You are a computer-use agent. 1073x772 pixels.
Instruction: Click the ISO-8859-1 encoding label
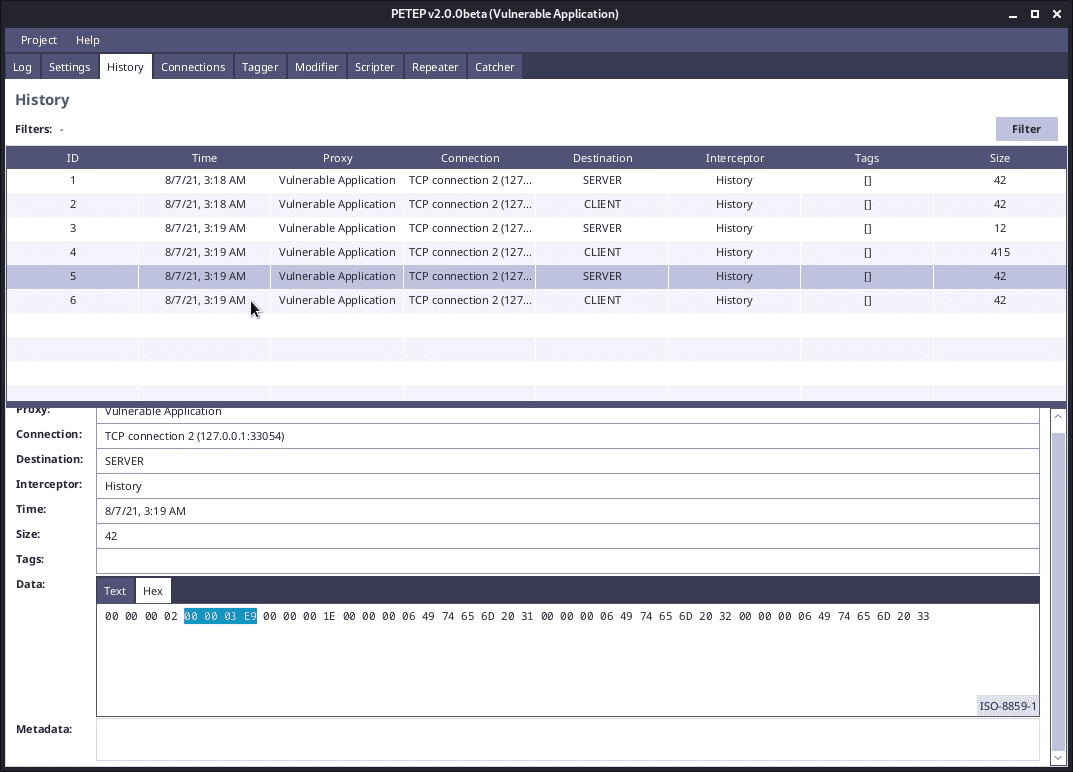click(x=1008, y=706)
